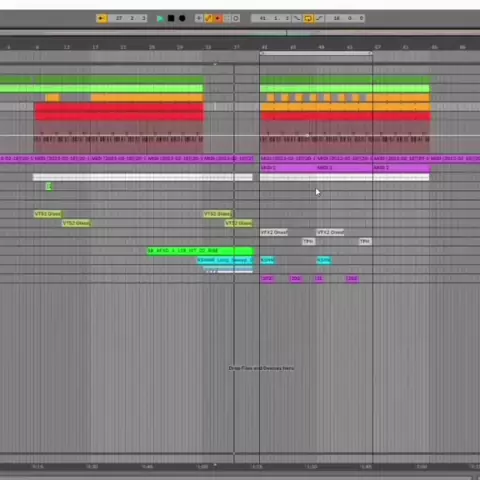Click the Drop Files and Devices Here area
This screenshot has height=480, width=480.
tap(261, 368)
